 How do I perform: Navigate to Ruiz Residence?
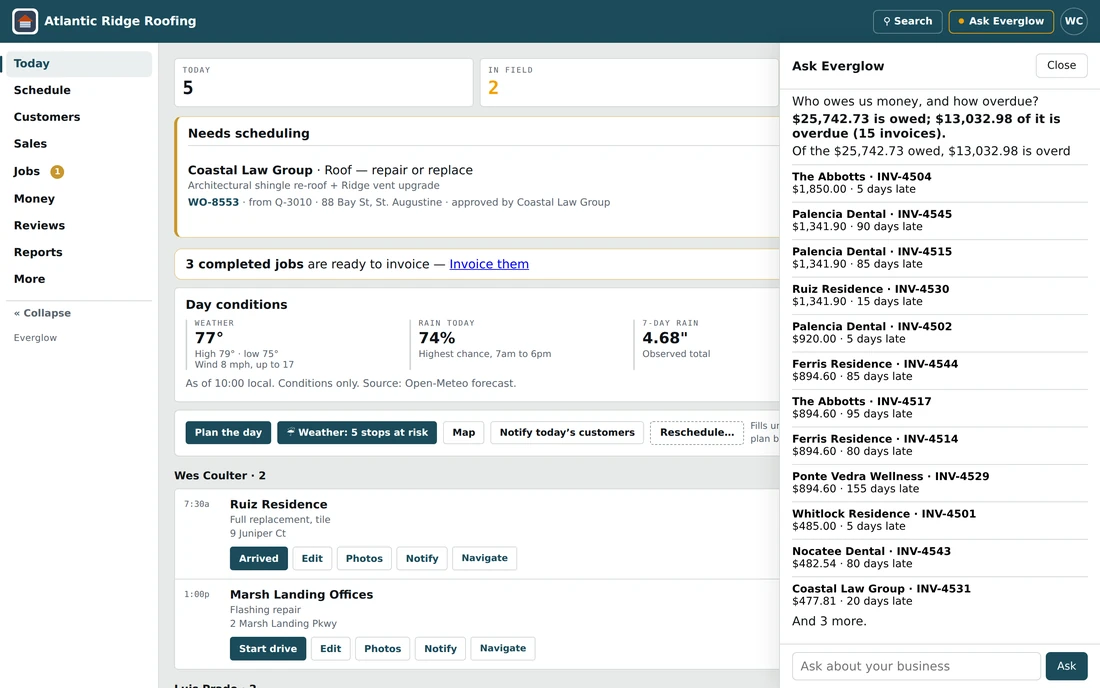[x=485, y=558]
